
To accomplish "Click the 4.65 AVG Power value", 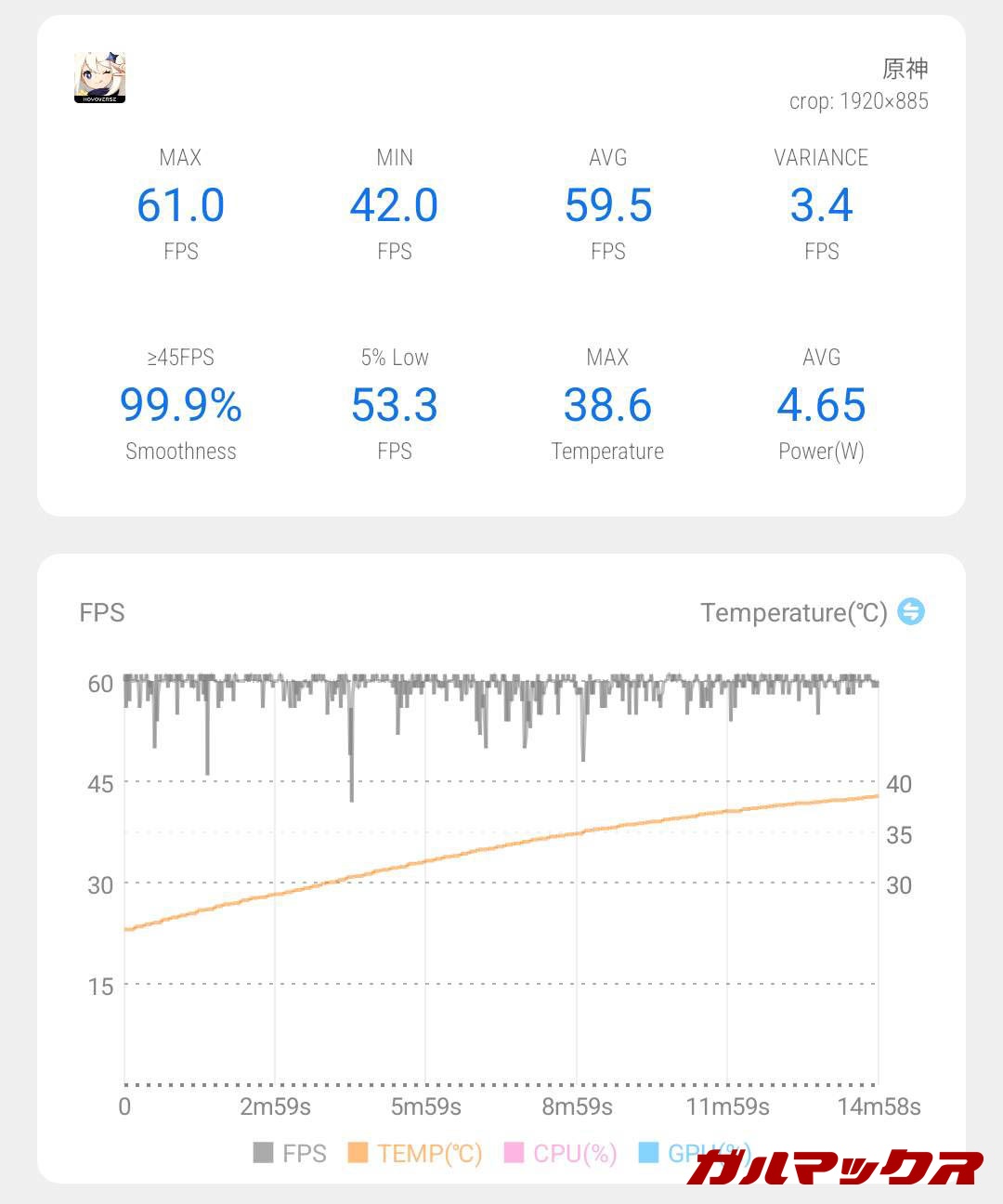I will (822, 405).
